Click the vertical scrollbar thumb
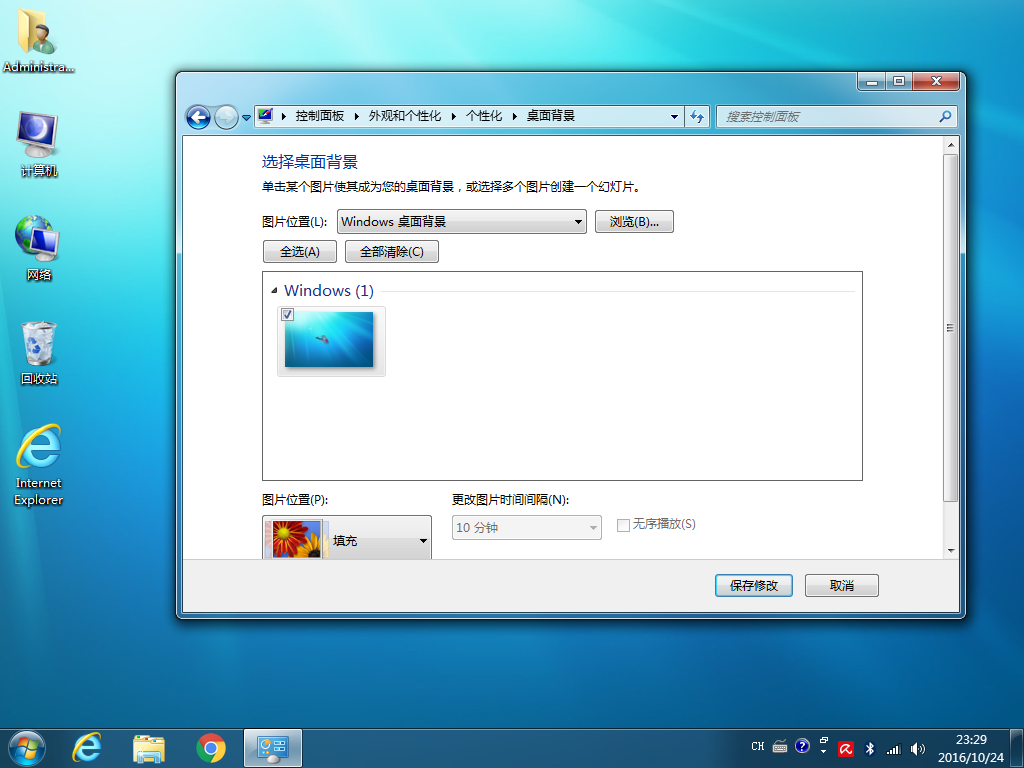 point(951,328)
